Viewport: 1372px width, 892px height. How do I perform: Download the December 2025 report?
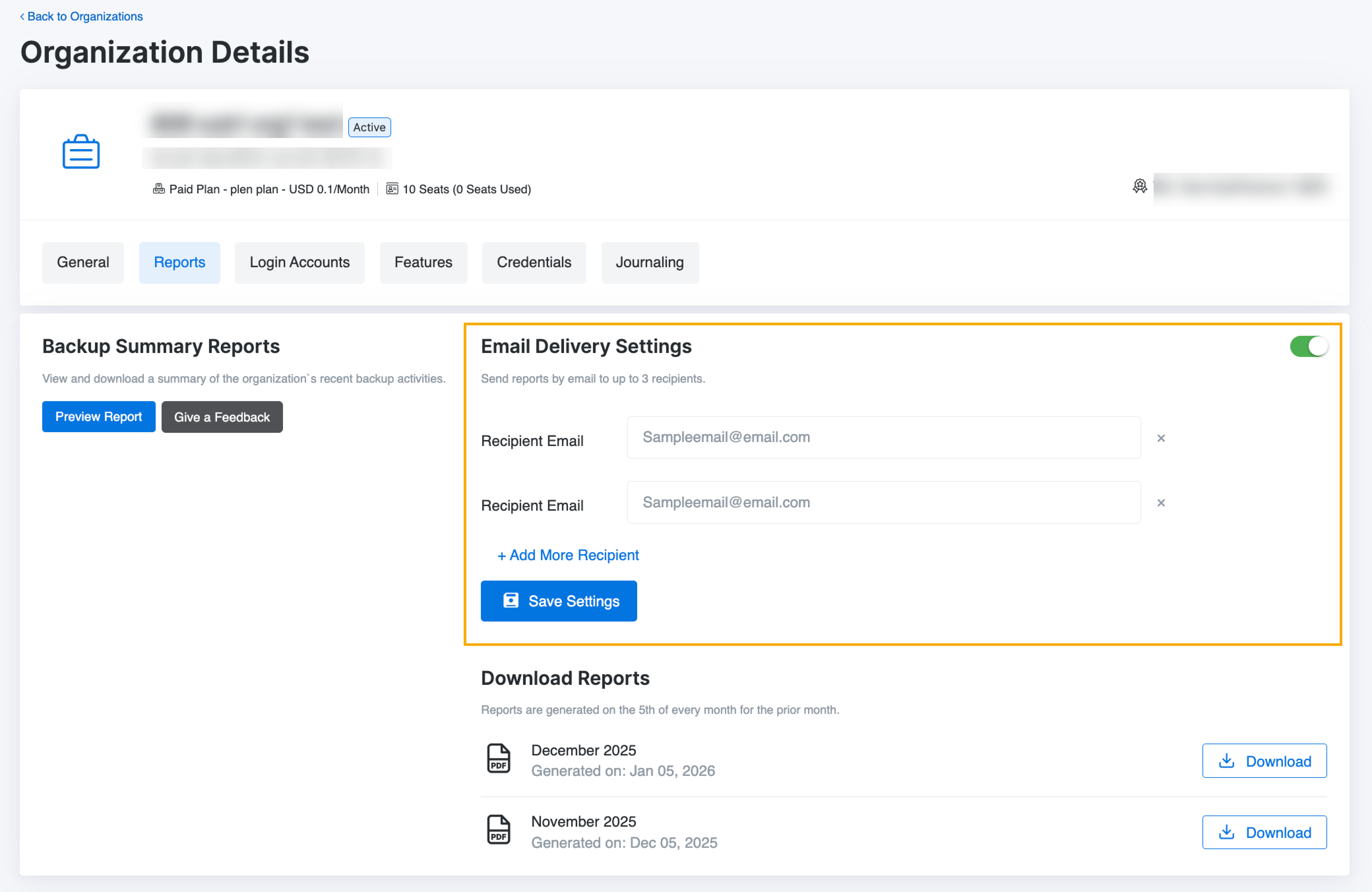[x=1263, y=761]
